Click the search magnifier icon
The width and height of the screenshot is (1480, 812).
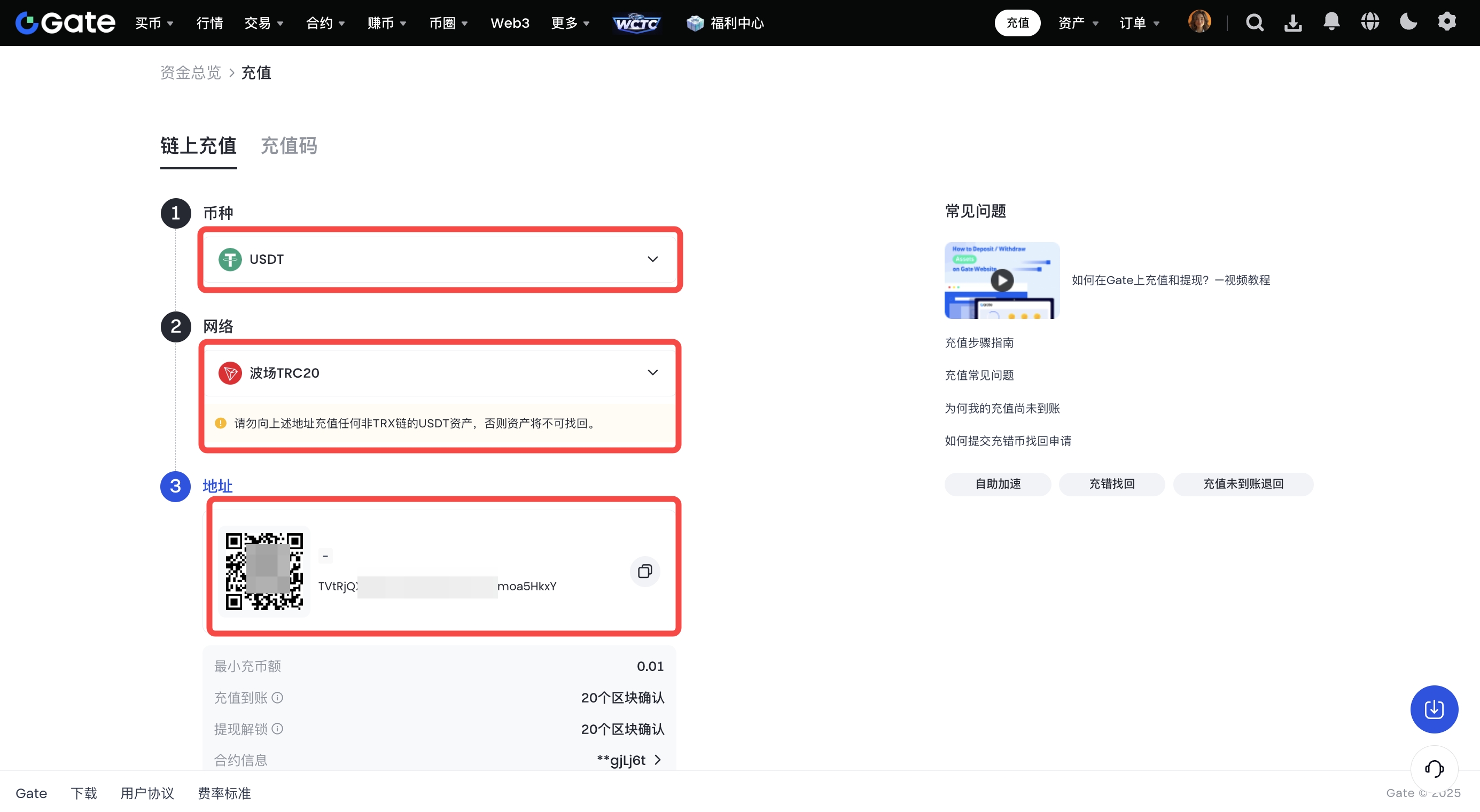1254,23
